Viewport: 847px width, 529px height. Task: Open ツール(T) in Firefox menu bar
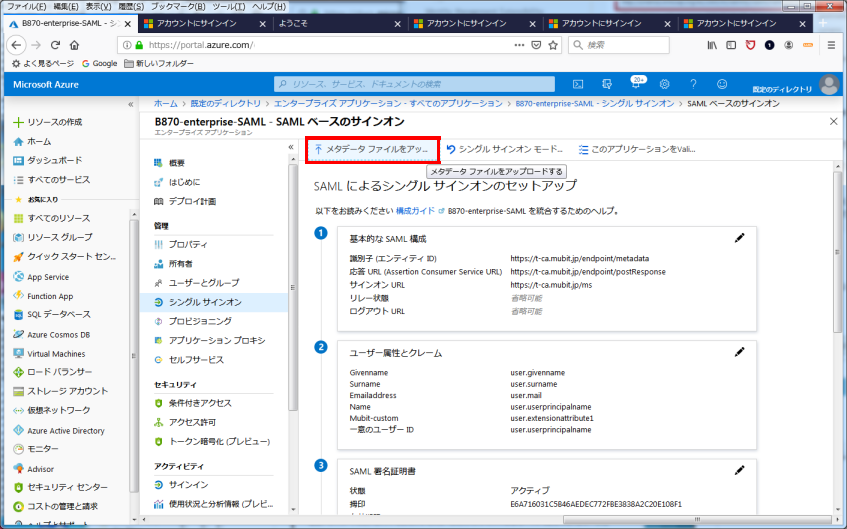coord(228,6)
